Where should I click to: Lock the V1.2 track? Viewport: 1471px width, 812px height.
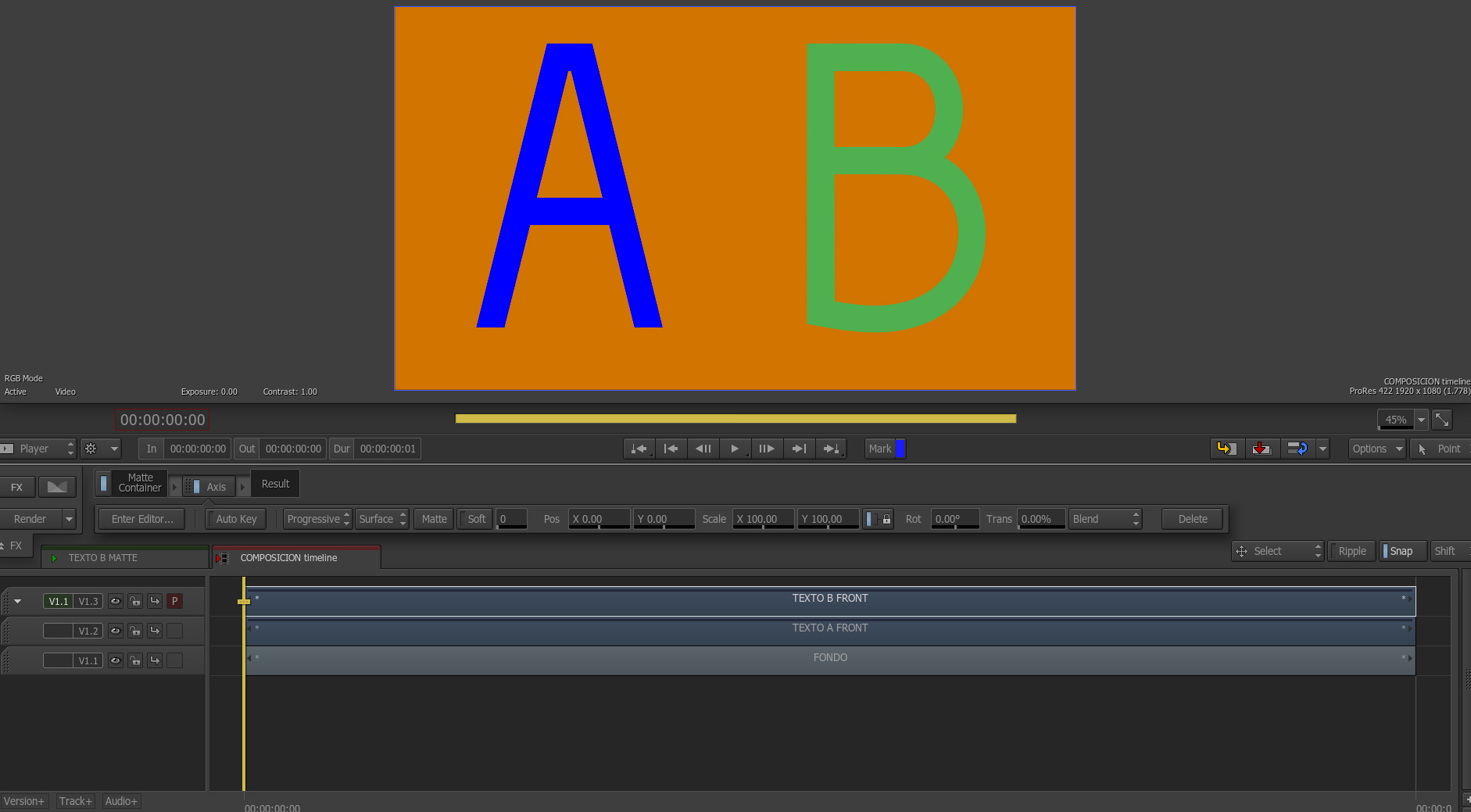coord(135,631)
